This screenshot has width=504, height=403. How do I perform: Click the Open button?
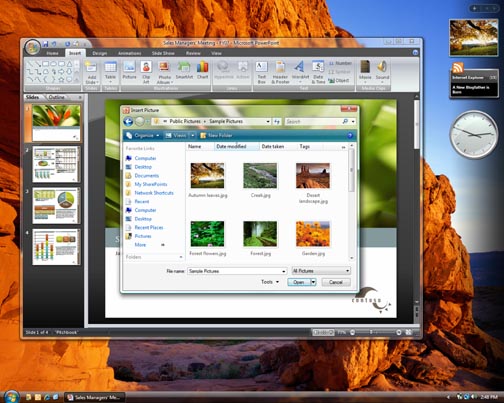298,282
